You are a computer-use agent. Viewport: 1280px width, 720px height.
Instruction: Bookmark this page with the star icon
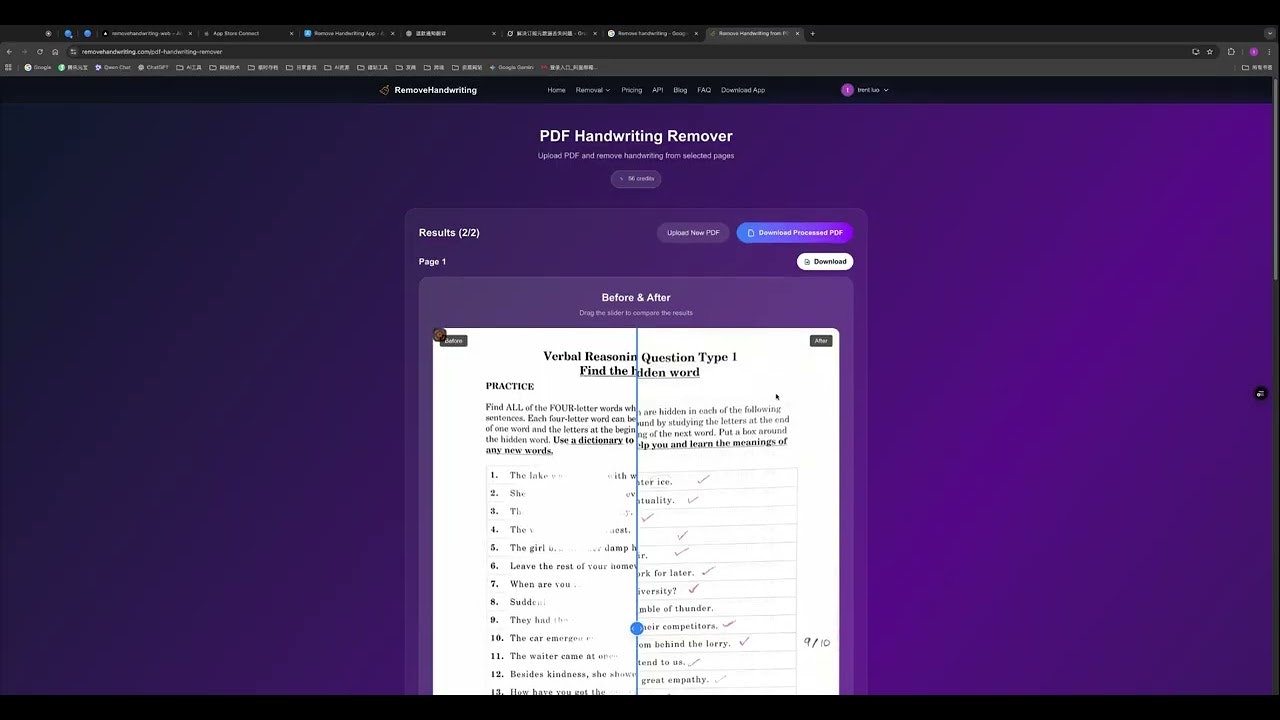(1209, 51)
